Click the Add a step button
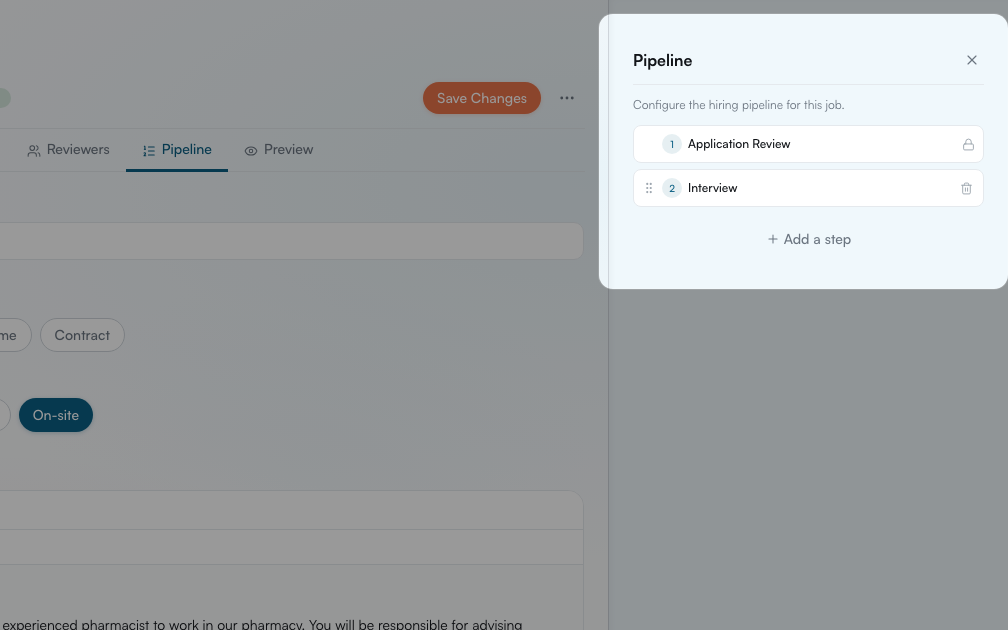 pos(809,239)
